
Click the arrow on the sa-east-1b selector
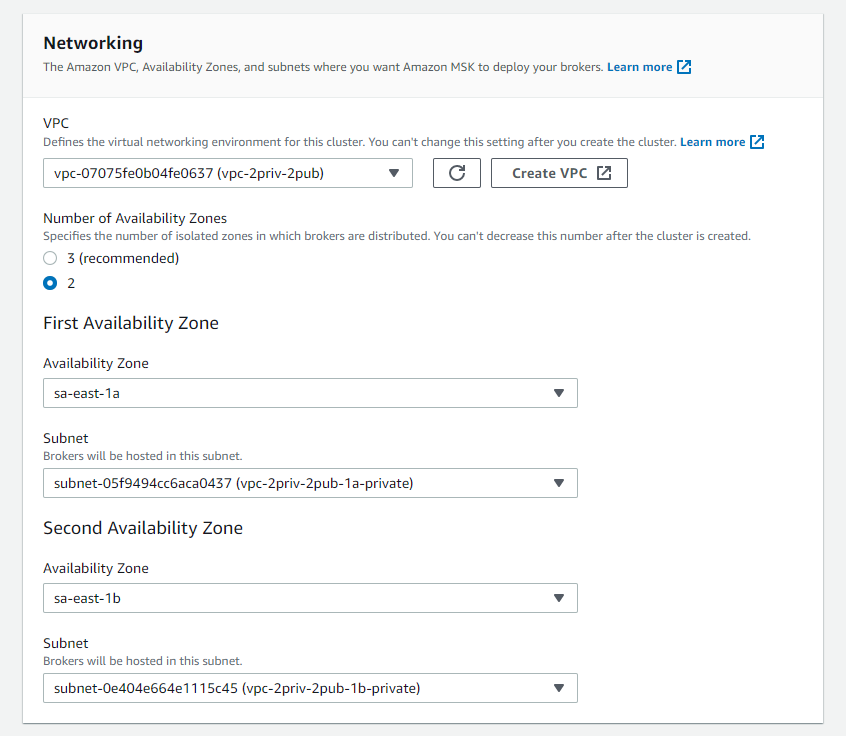click(559, 598)
